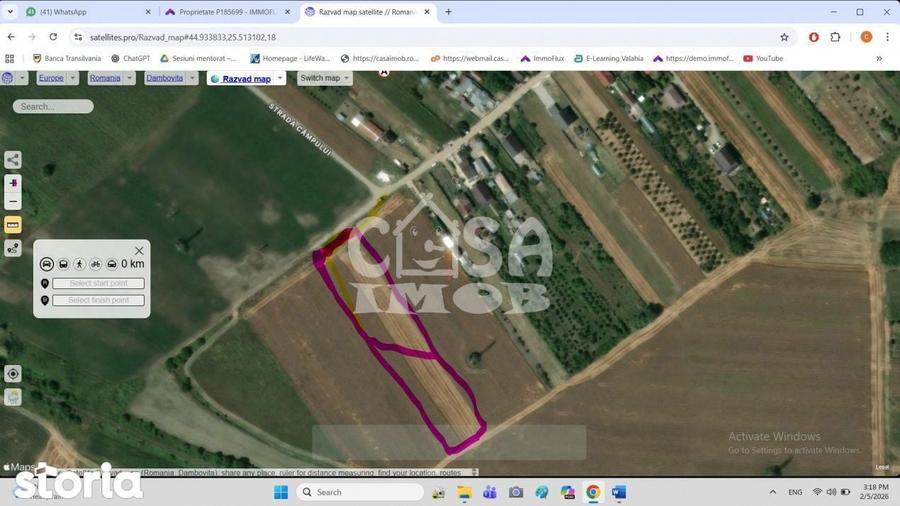
Task: Click the taskbar Search box
Action: point(360,492)
